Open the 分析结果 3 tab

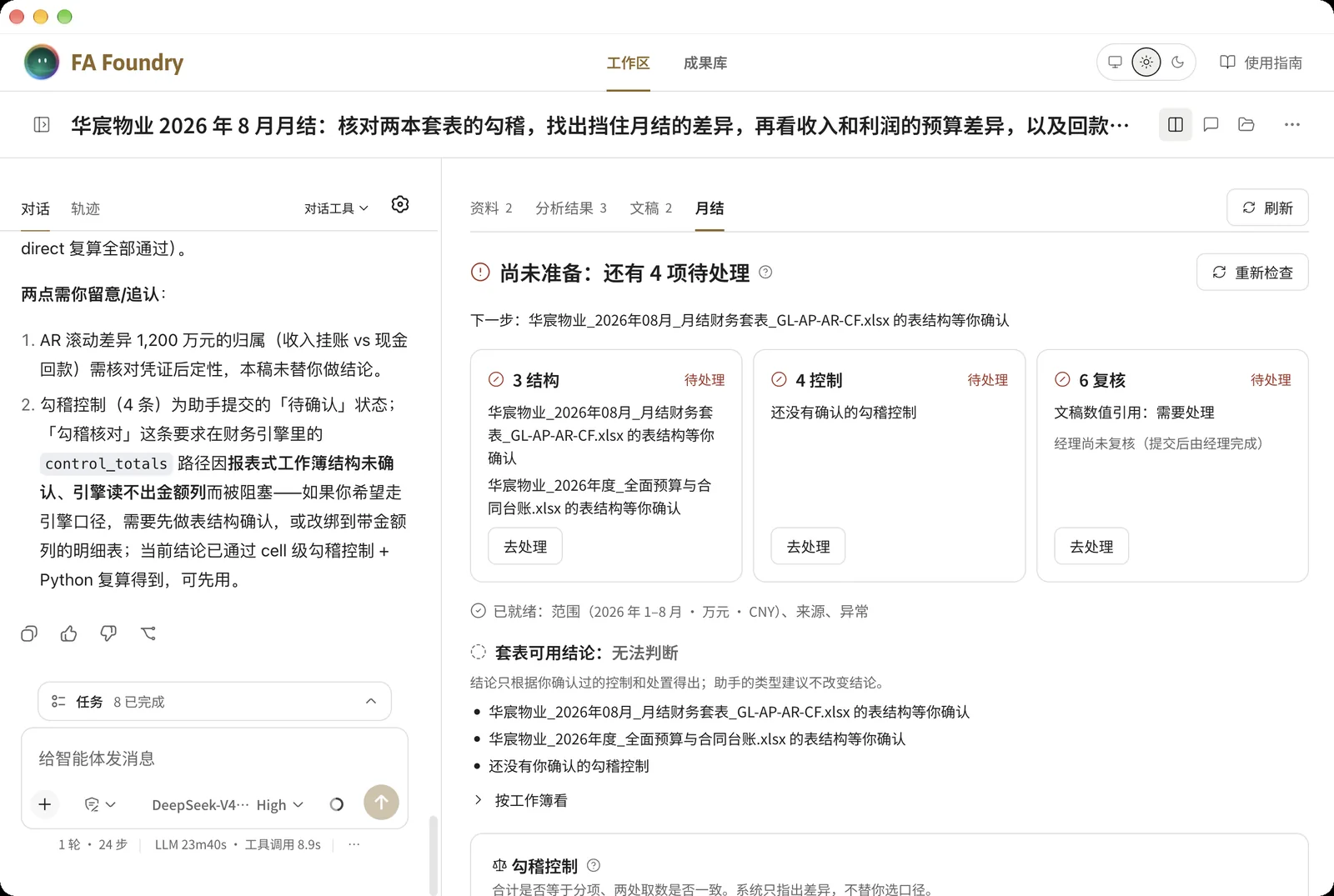pyautogui.click(x=571, y=208)
